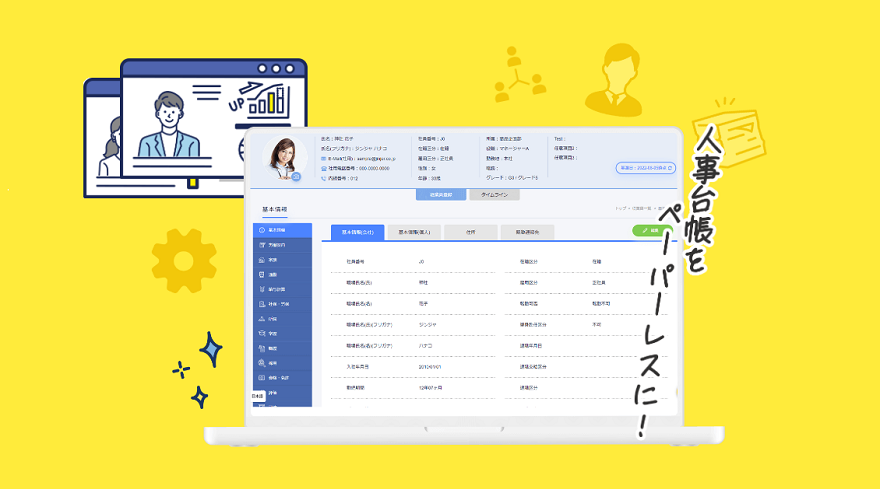The width and height of the screenshot is (880, 489).
Task: Click the graduation cap icon in the sidebar
Action: tap(261, 333)
